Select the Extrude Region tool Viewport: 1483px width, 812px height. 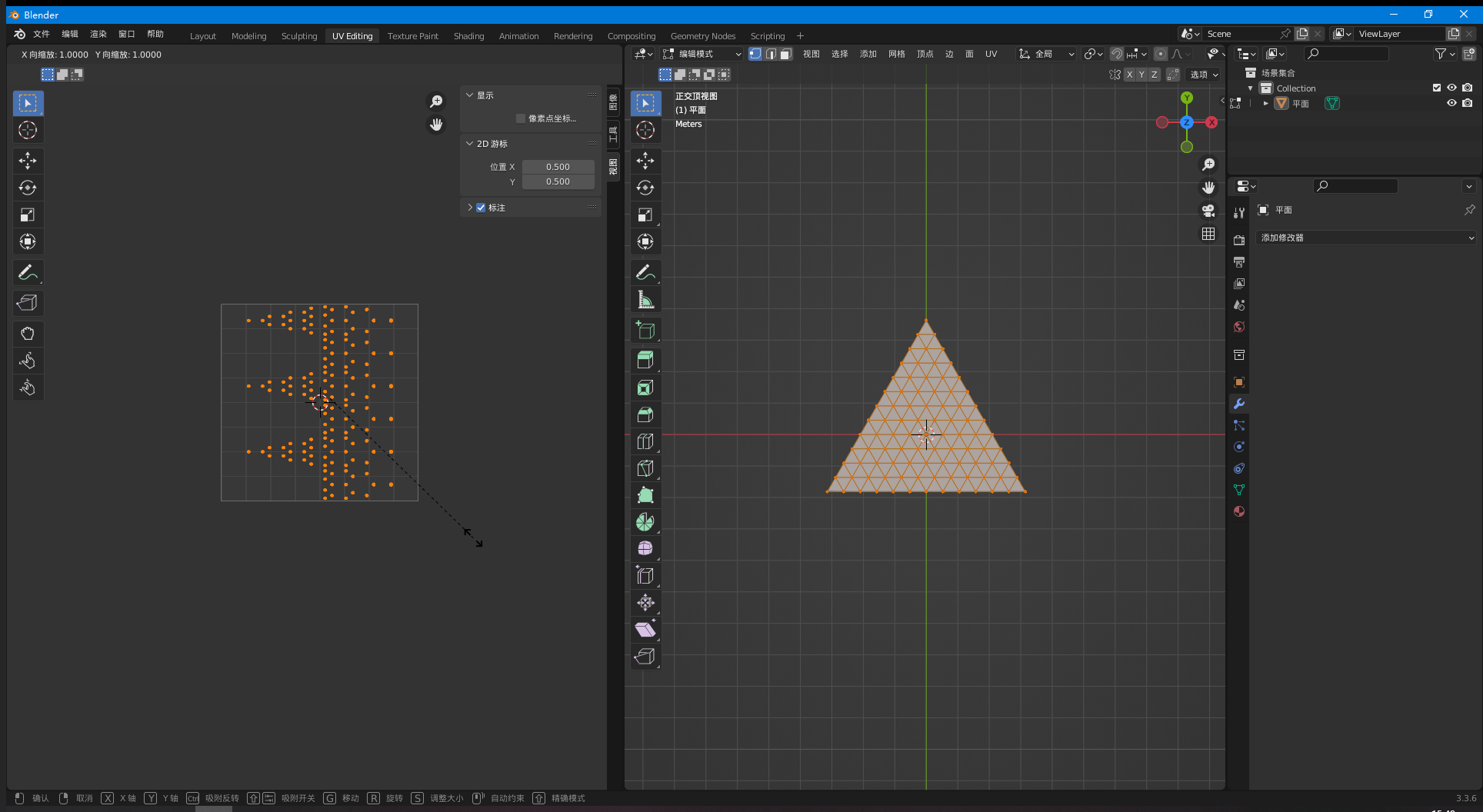coord(645,360)
